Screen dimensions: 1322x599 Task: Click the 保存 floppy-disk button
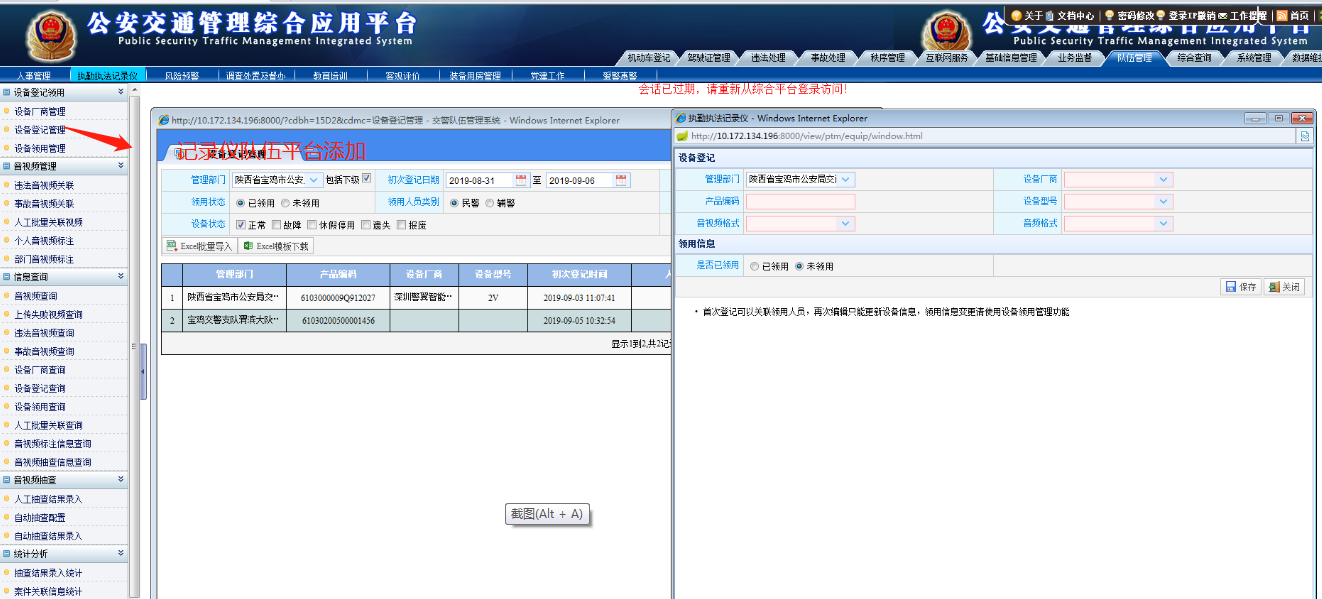1241,287
